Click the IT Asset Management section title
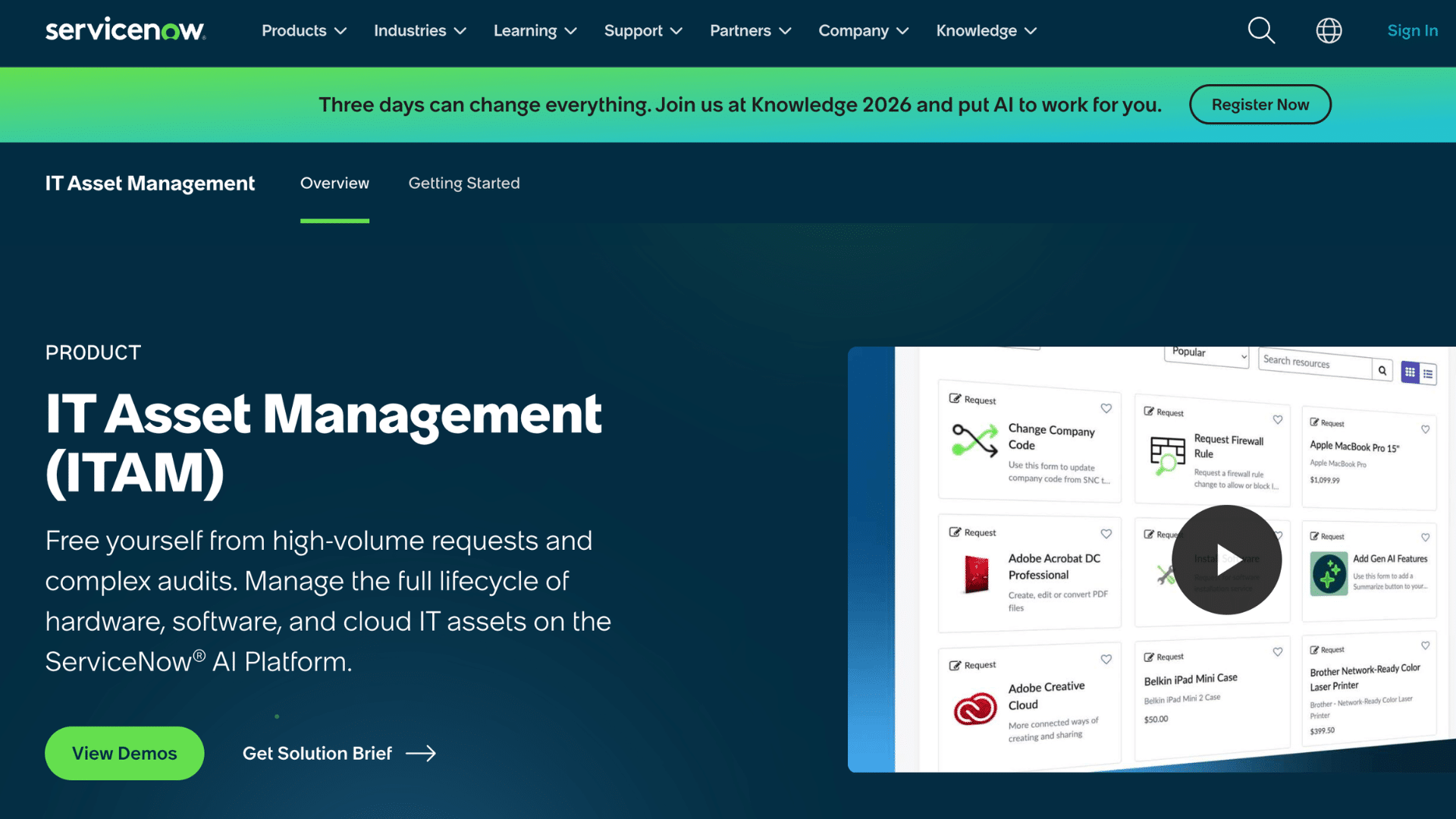1456x819 pixels. pyautogui.click(x=150, y=183)
